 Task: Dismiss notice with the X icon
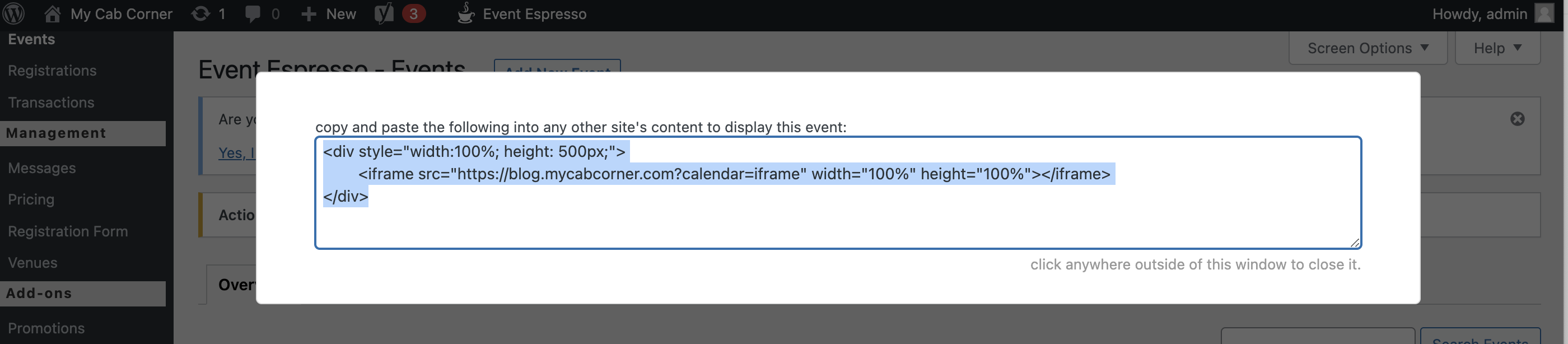pos(1517,119)
